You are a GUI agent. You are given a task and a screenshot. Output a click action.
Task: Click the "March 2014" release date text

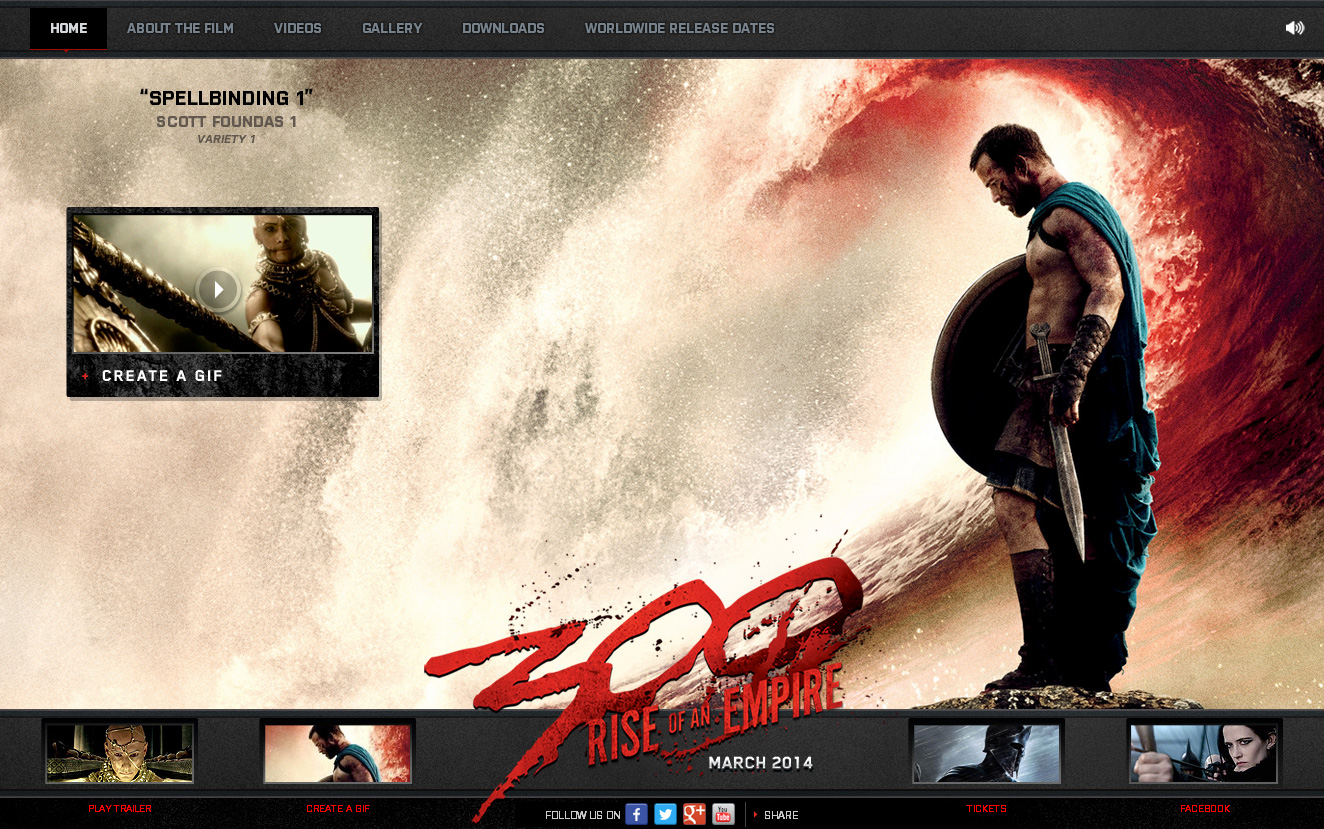coord(761,763)
